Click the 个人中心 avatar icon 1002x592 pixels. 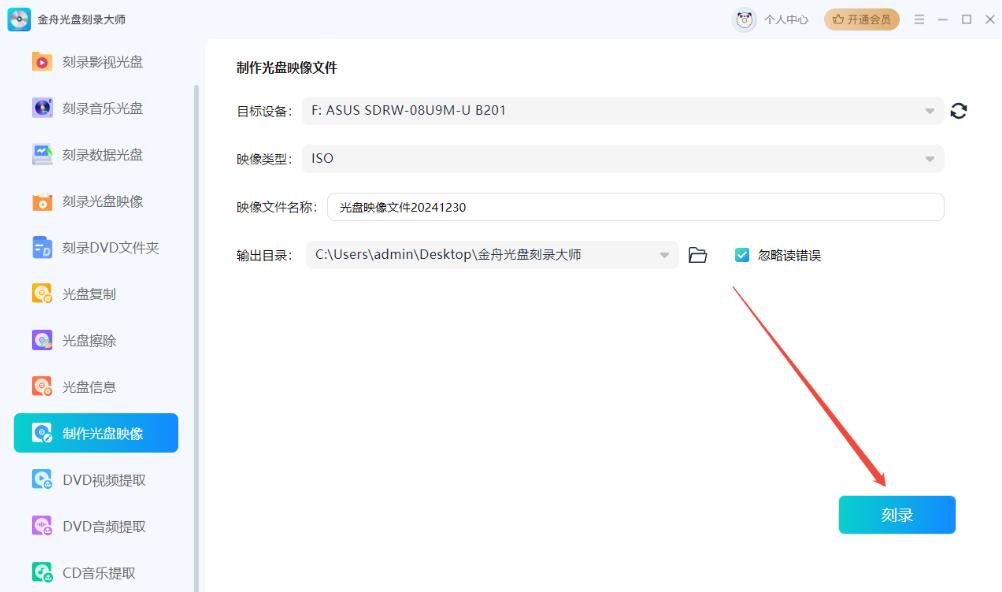pyautogui.click(x=744, y=20)
